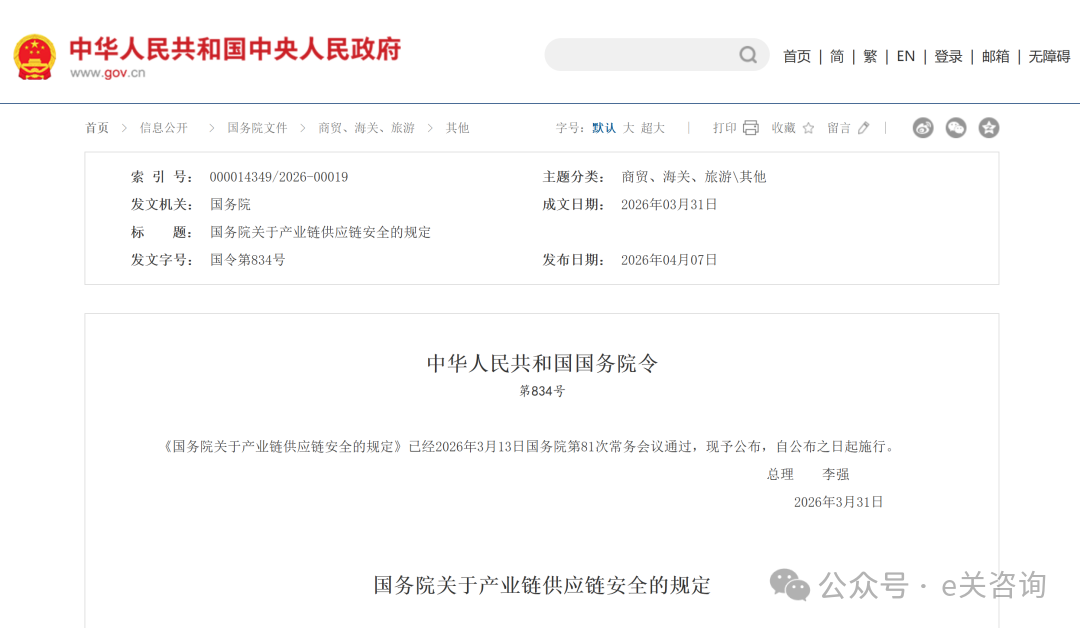This screenshot has width=1080, height=628.
Task: Switch font size to 大
Action: (629, 128)
